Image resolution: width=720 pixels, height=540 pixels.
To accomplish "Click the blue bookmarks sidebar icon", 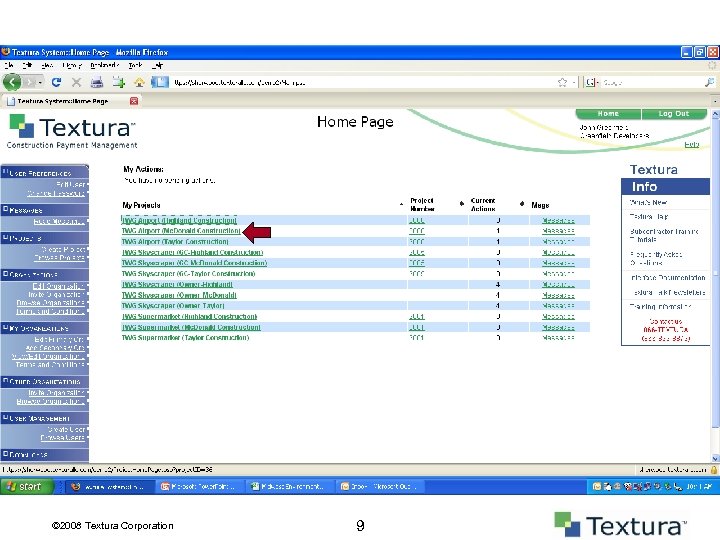I will [160, 82].
